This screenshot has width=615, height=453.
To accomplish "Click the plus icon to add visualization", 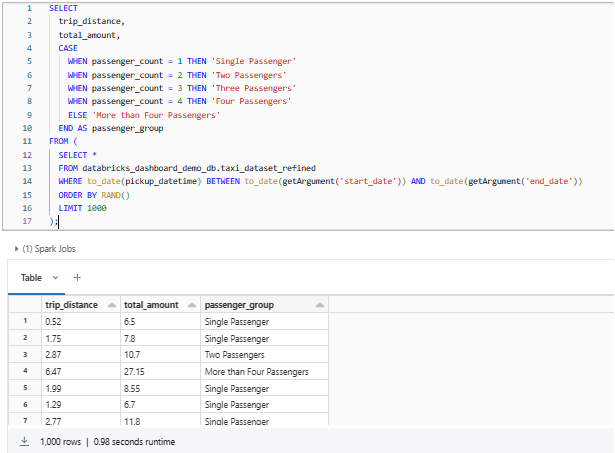I will (x=77, y=277).
